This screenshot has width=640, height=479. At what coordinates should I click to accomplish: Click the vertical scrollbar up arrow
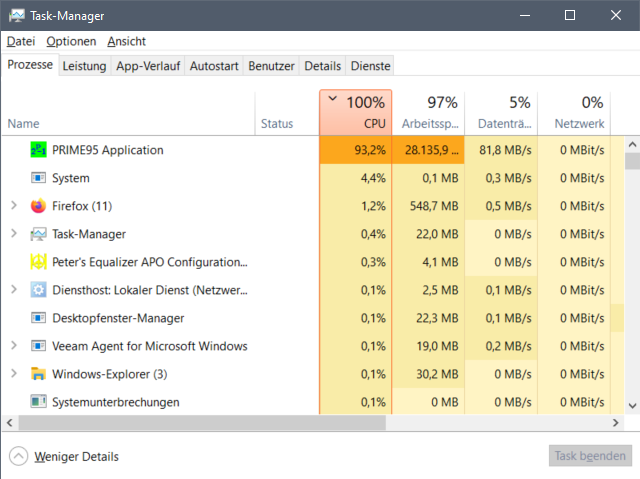point(632,144)
